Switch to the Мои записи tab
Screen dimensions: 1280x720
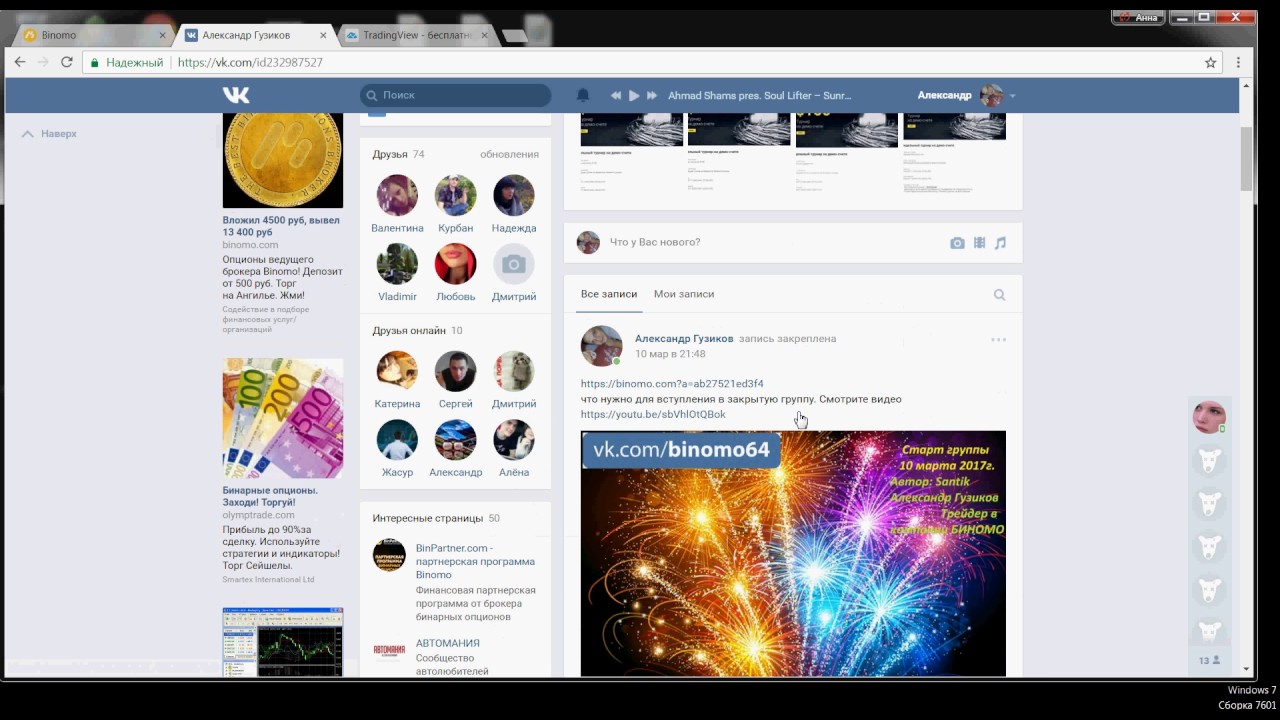pyautogui.click(x=684, y=294)
